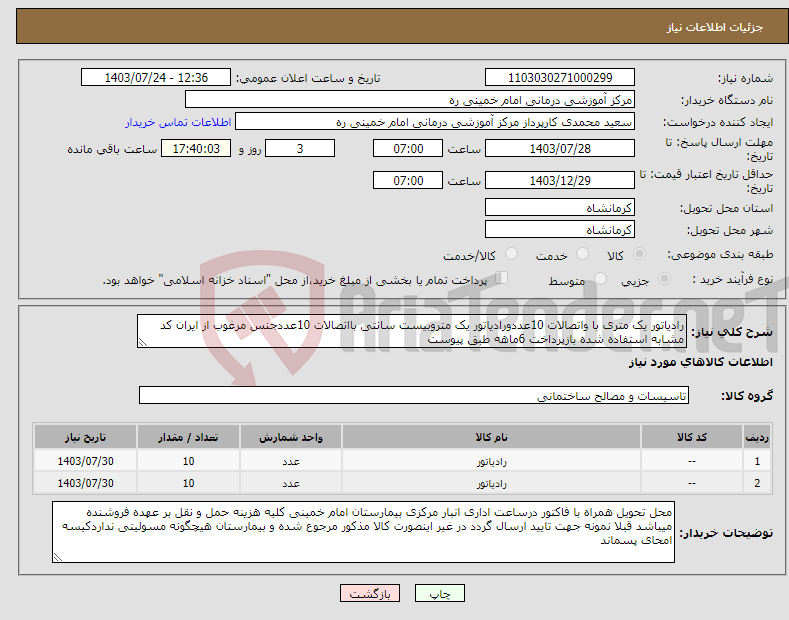The image size is (789, 620).
Task: Click the نام کالا column header
Action: (x=491, y=437)
